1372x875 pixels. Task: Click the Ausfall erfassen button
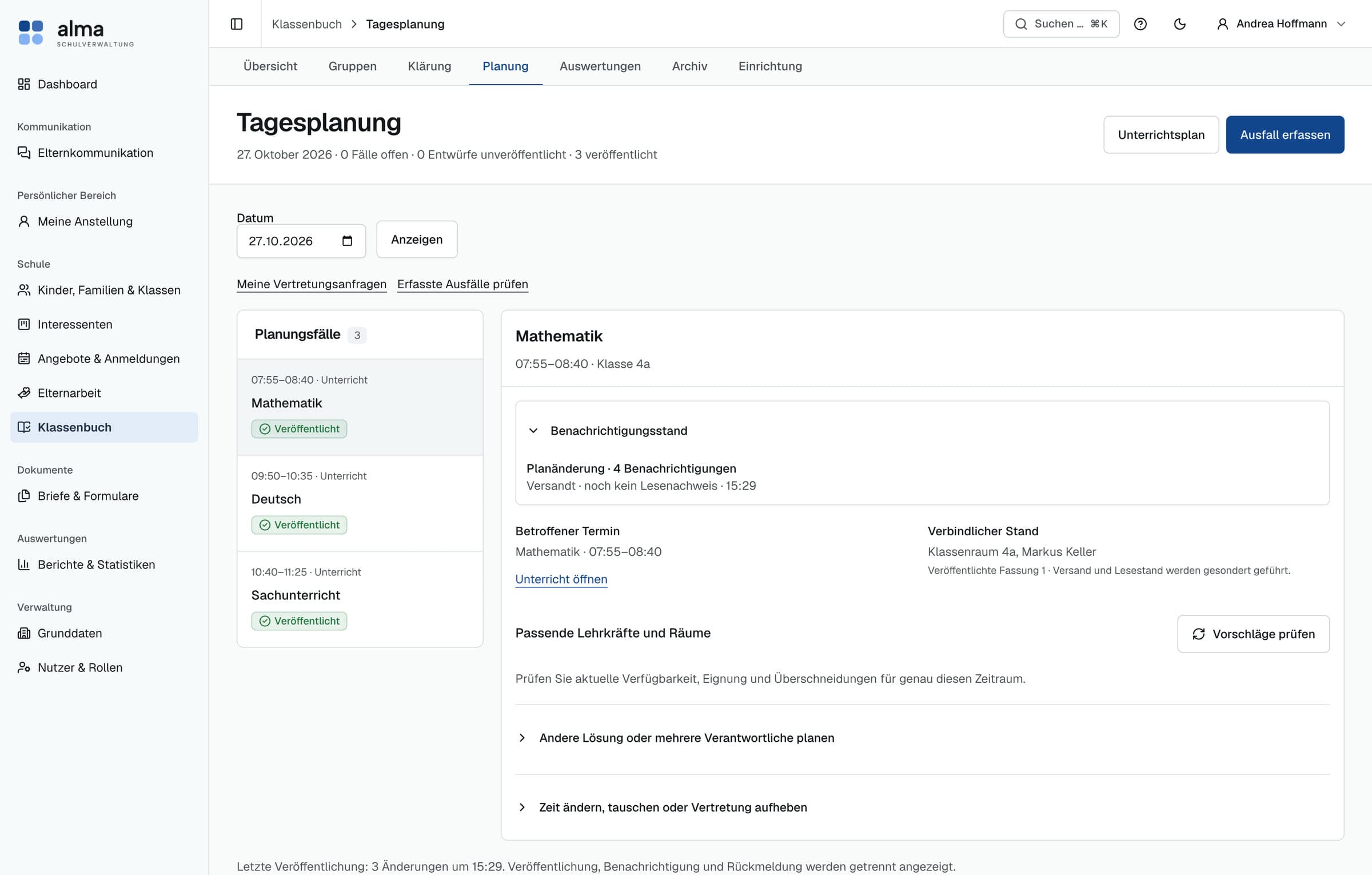pyautogui.click(x=1285, y=135)
